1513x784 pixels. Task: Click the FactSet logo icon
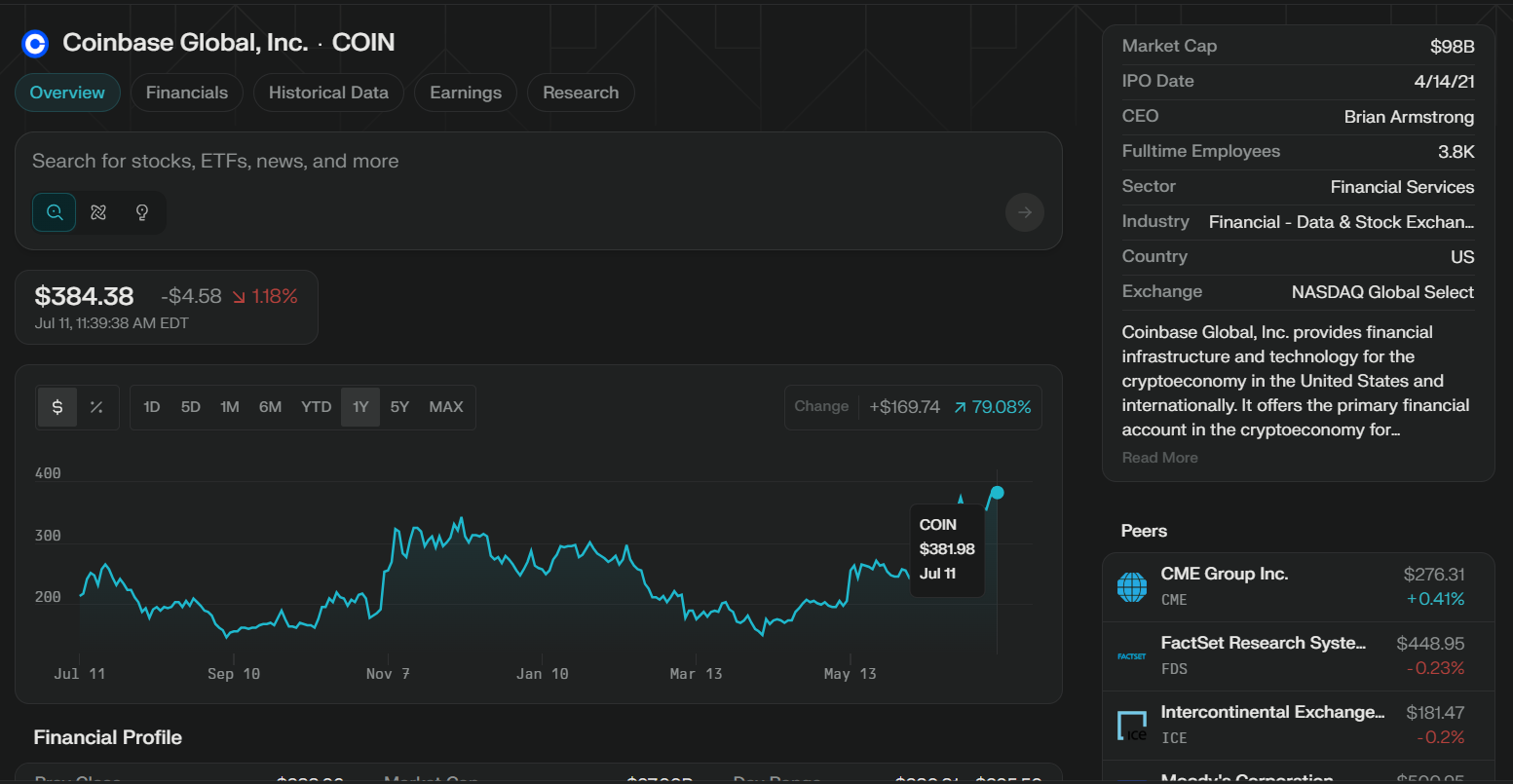tap(1132, 656)
